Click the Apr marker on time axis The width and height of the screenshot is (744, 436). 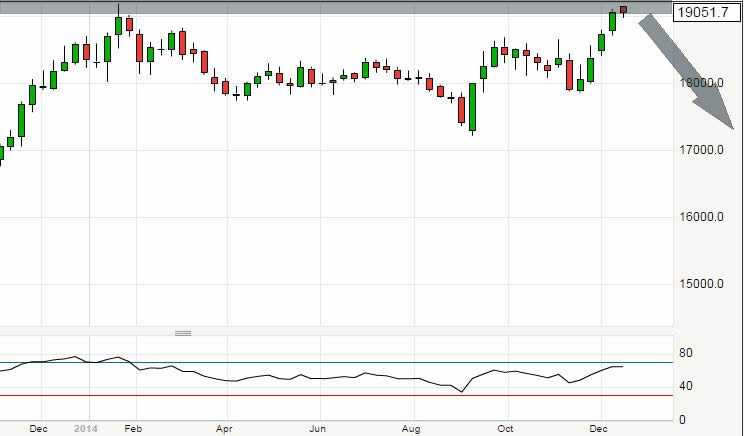[x=224, y=428]
